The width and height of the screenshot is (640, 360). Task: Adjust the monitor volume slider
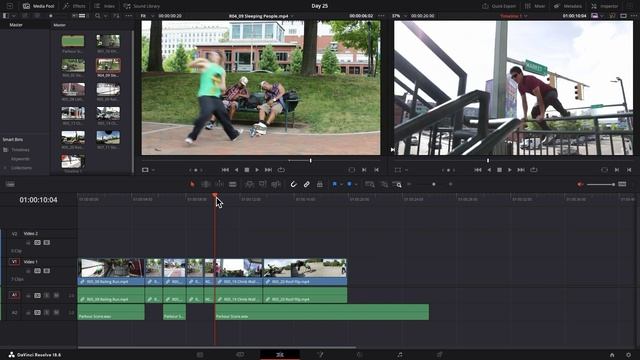(601, 184)
